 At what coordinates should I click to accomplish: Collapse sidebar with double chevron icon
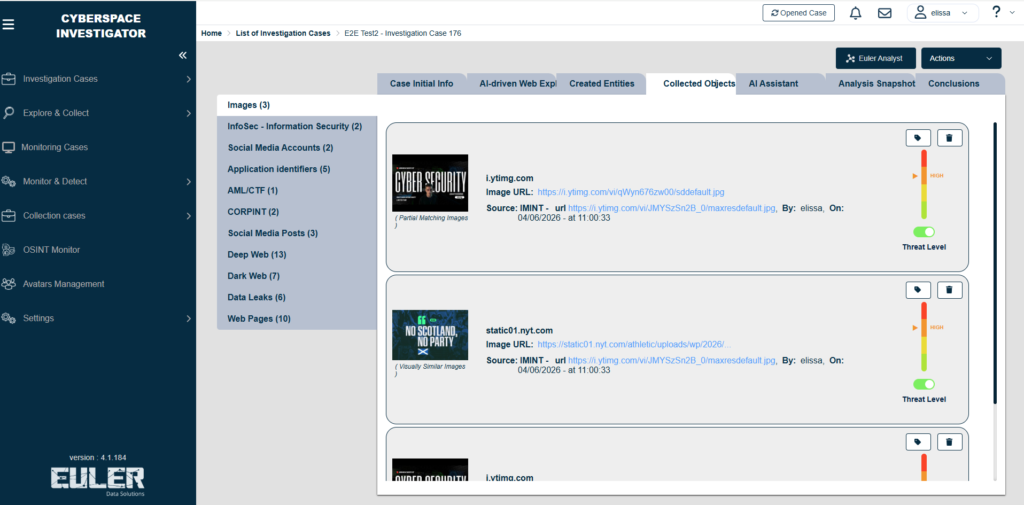pos(183,56)
